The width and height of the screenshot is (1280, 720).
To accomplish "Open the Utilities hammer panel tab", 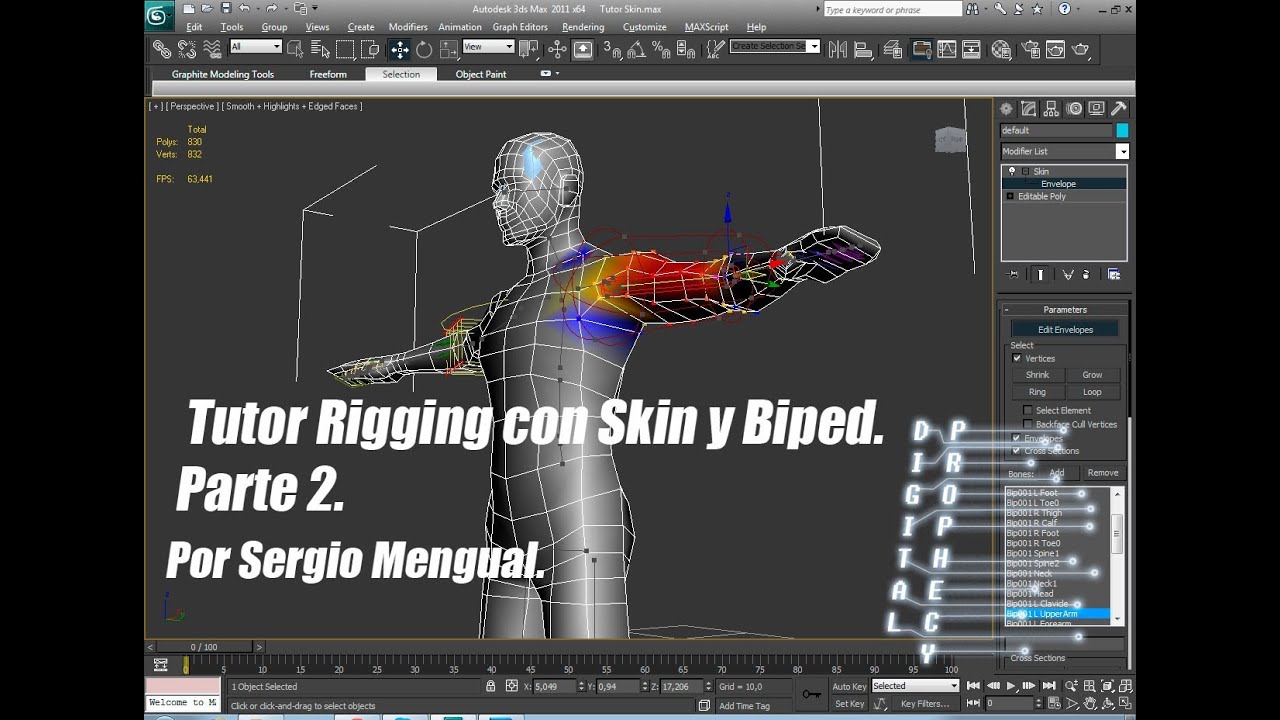I will [x=1119, y=109].
